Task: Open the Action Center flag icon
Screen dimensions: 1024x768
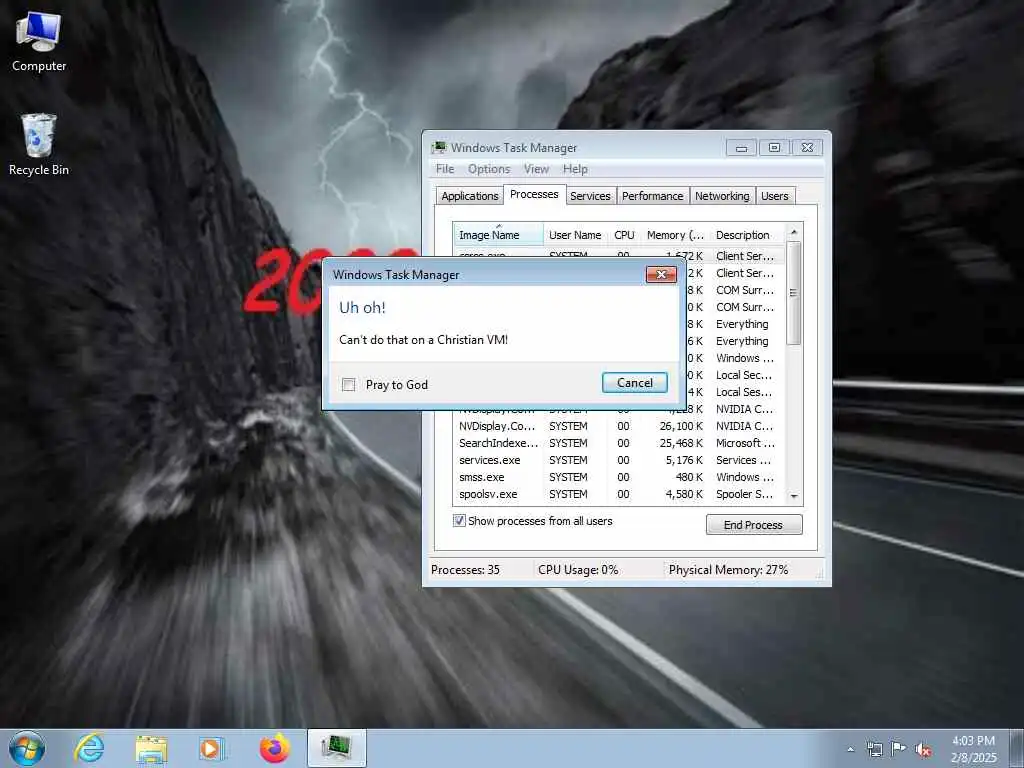Action: (899, 749)
